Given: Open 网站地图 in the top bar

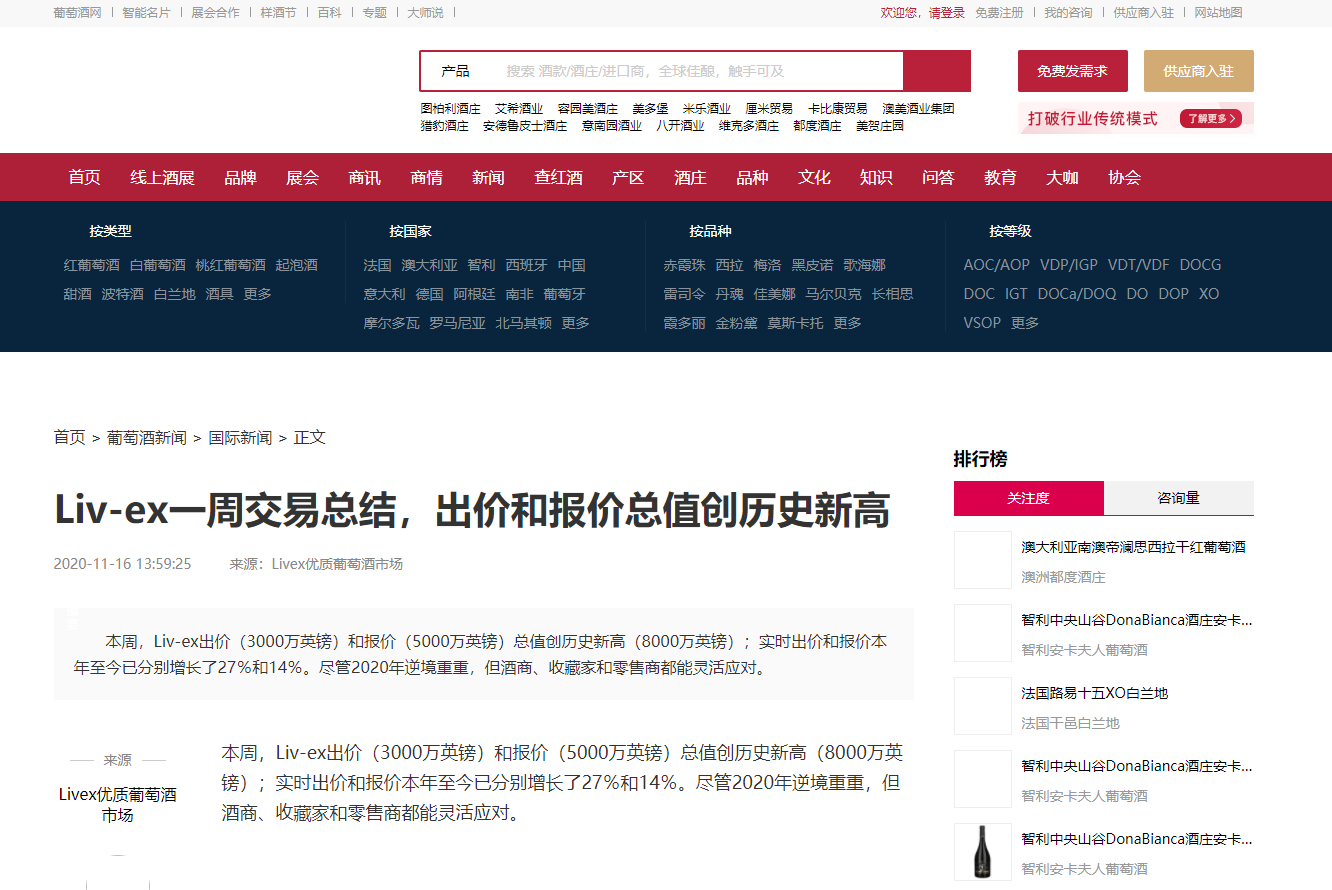Looking at the screenshot, I should (1218, 13).
